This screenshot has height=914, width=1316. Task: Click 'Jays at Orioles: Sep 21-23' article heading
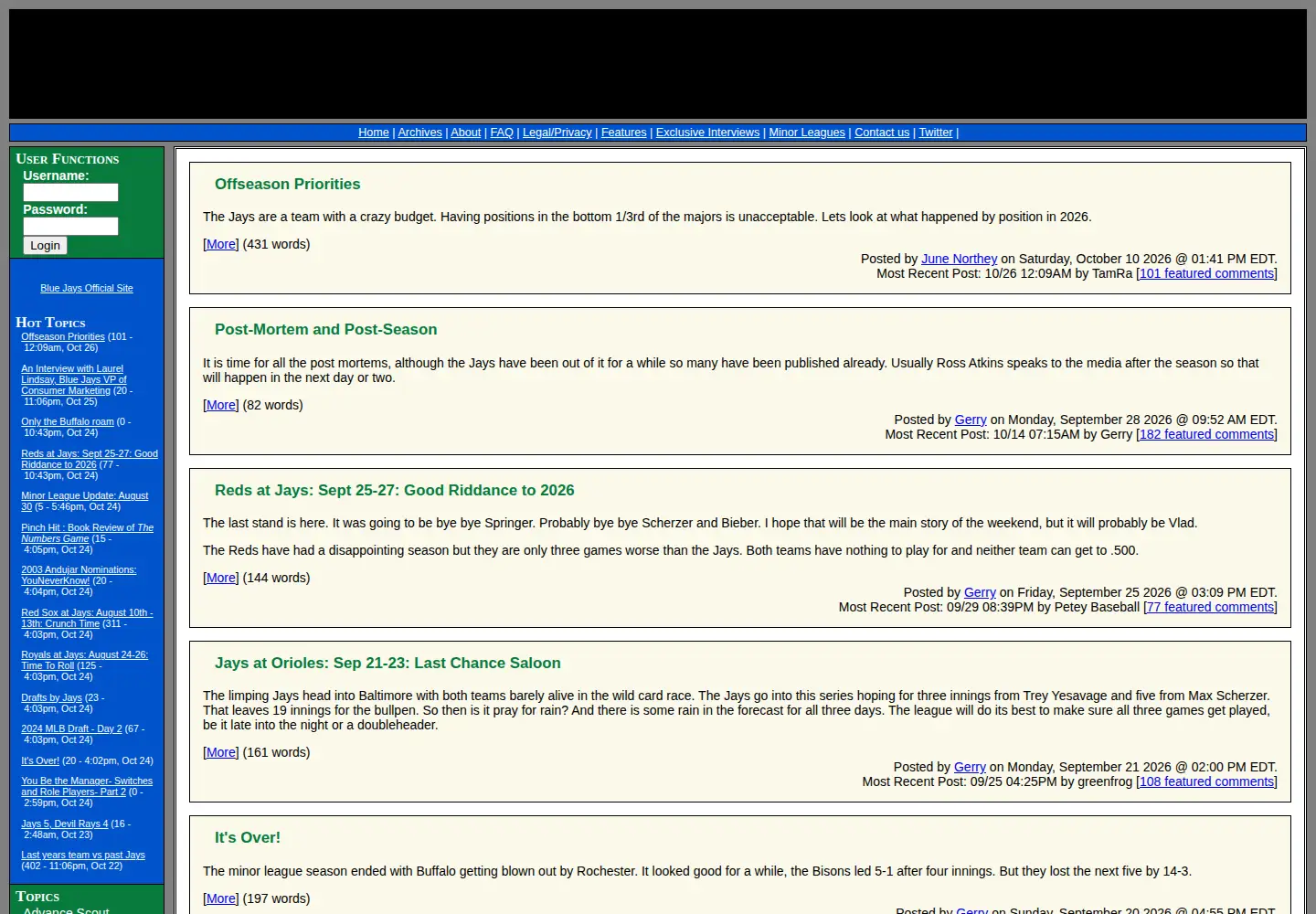387,663
